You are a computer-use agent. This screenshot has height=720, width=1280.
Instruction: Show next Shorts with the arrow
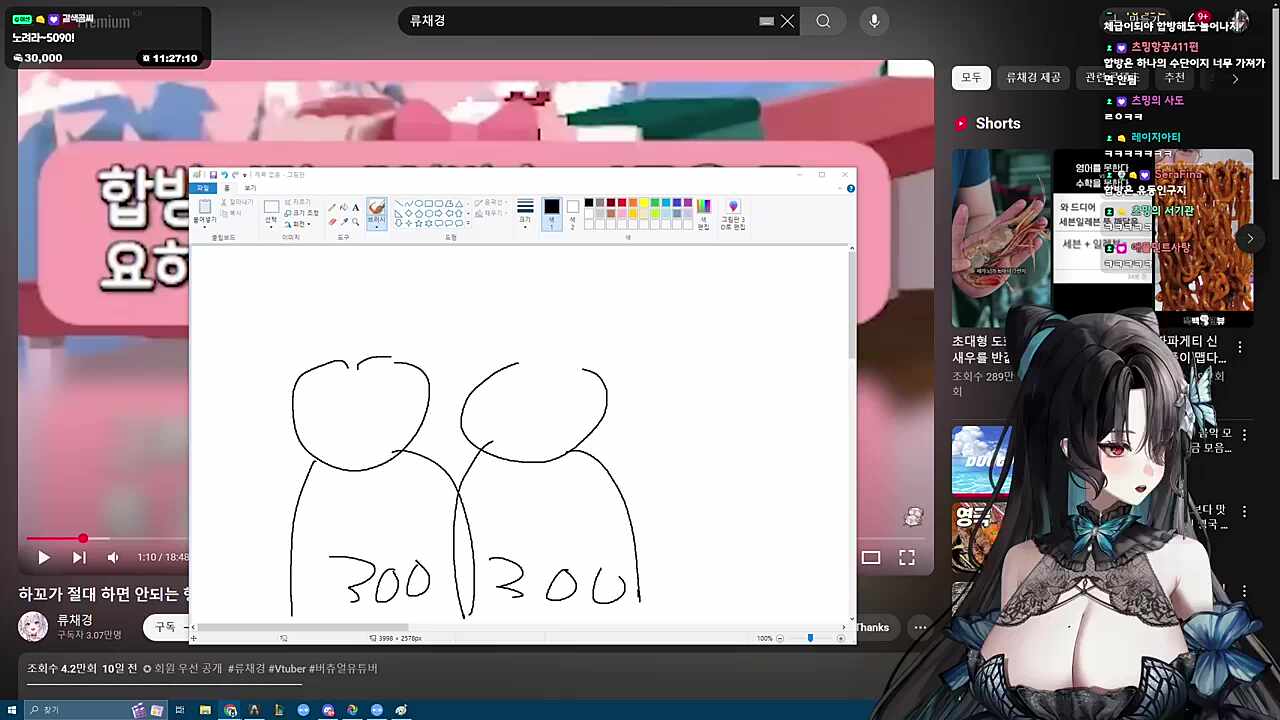point(1250,238)
